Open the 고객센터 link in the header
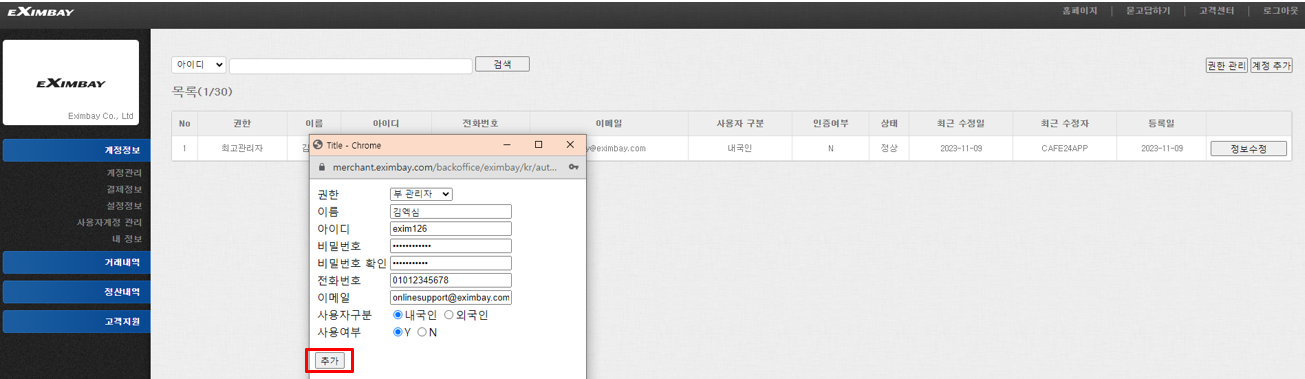This screenshot has width=1305, height=379. [1217, 11]
